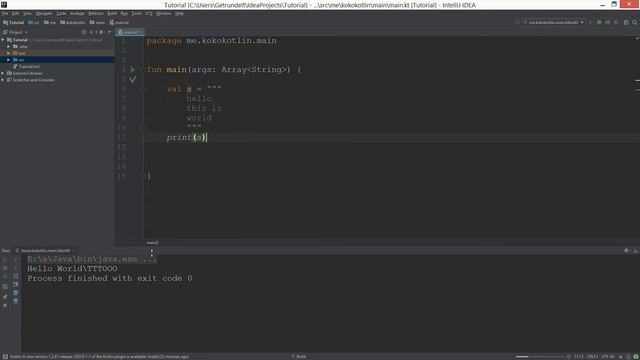
Task: Click the main() breadcrumb below editor
Action: (152, 243)
